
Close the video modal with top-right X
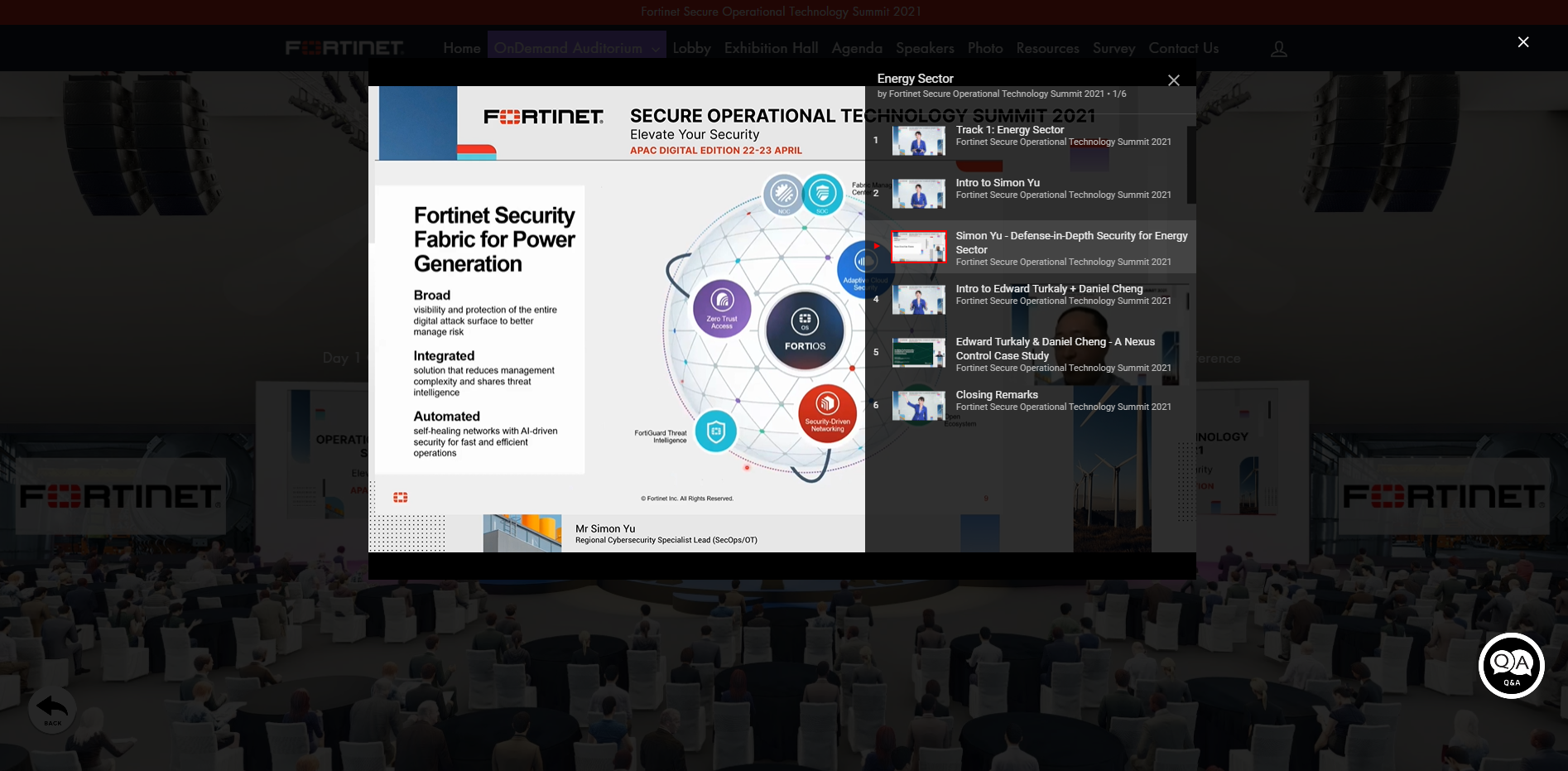point(1522,42)
